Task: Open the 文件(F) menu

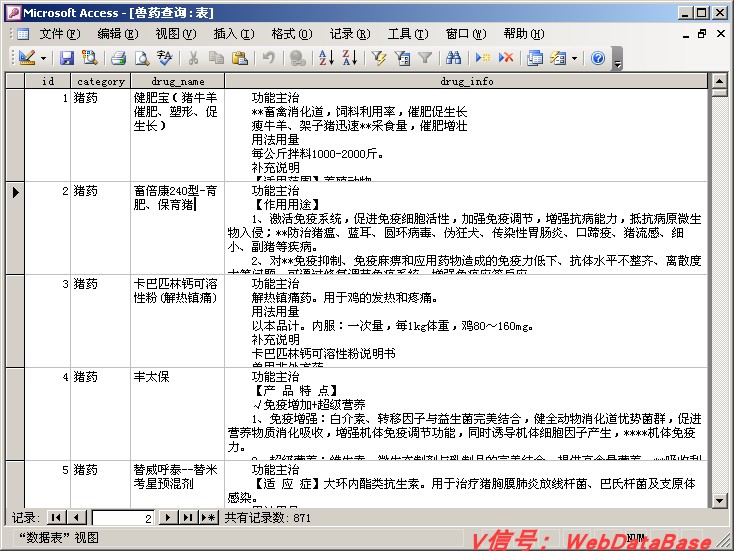Action: click(x=59, y=34)
